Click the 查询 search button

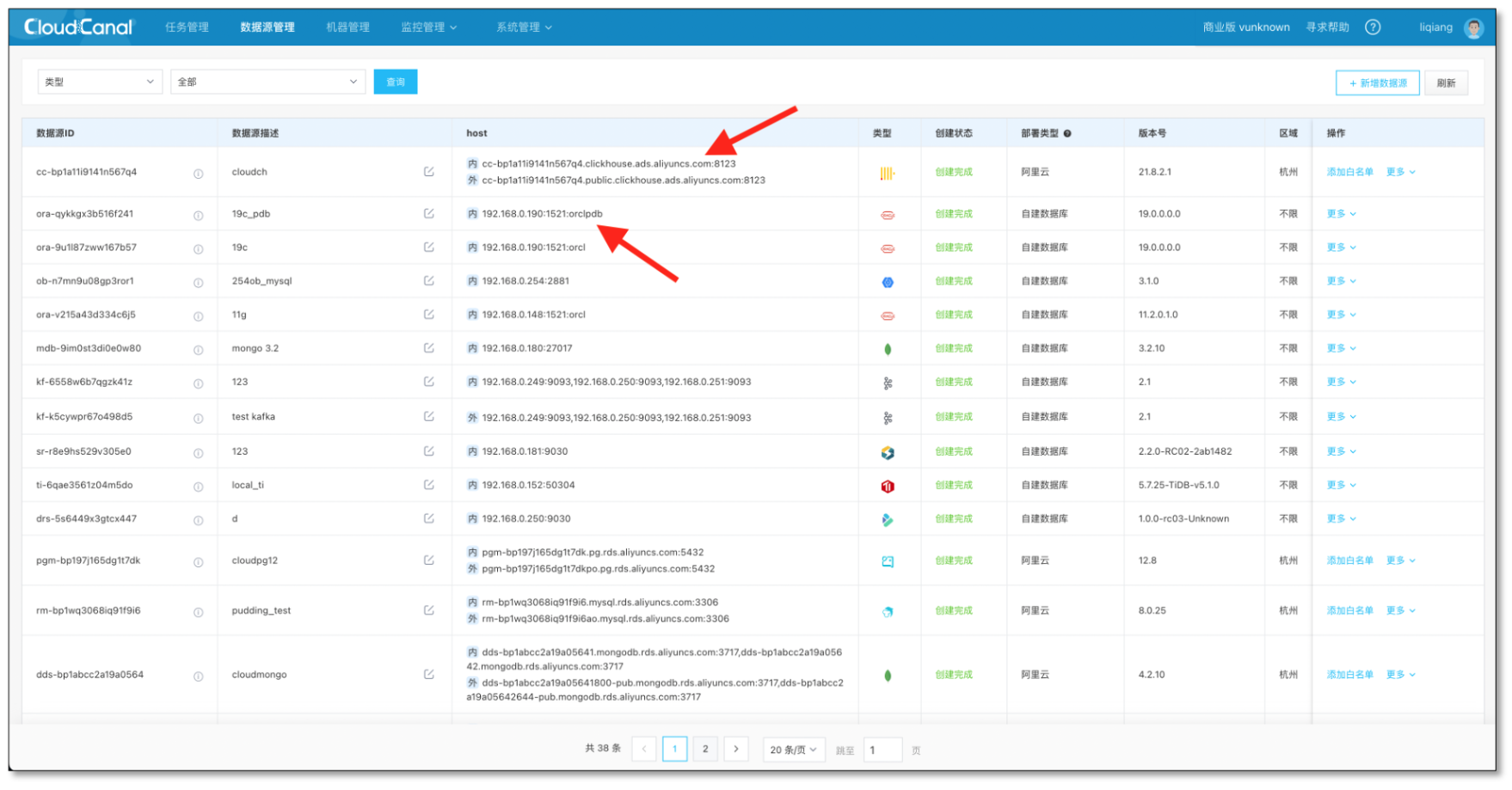[395, 81]
